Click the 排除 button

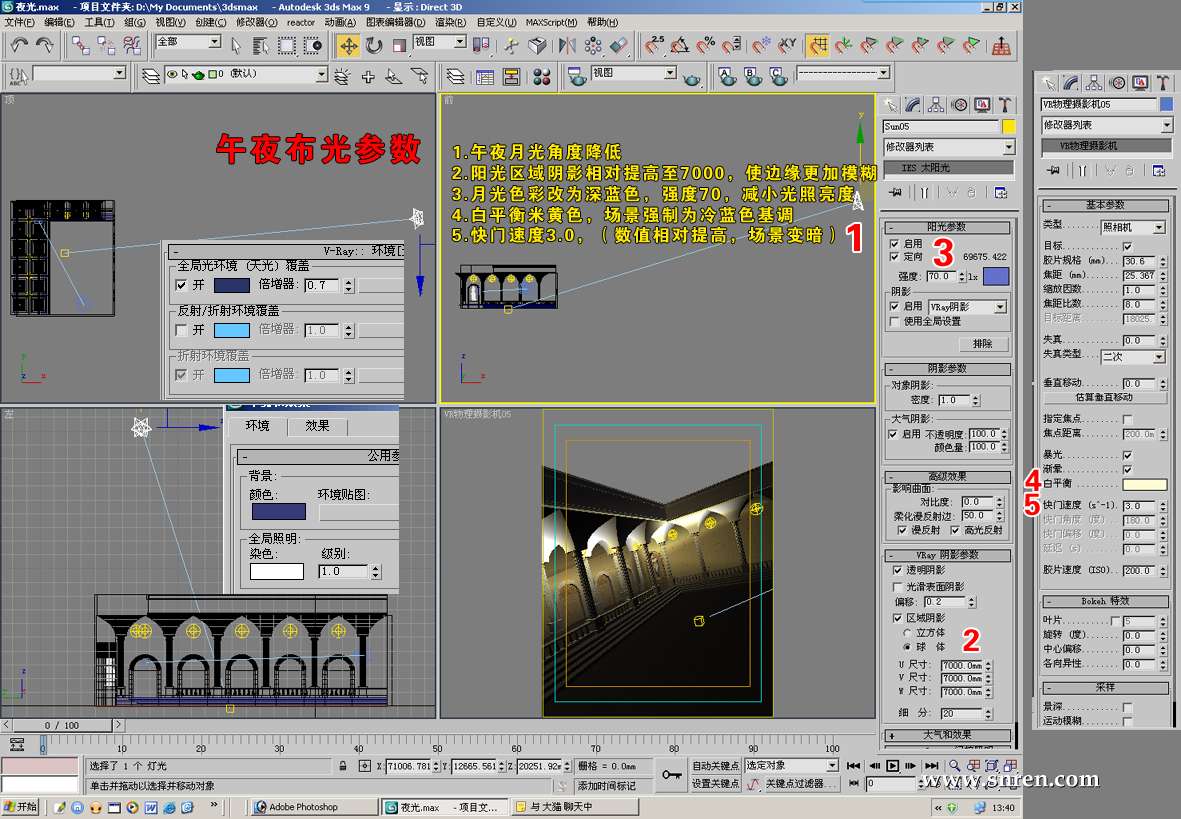coord(982,343)
